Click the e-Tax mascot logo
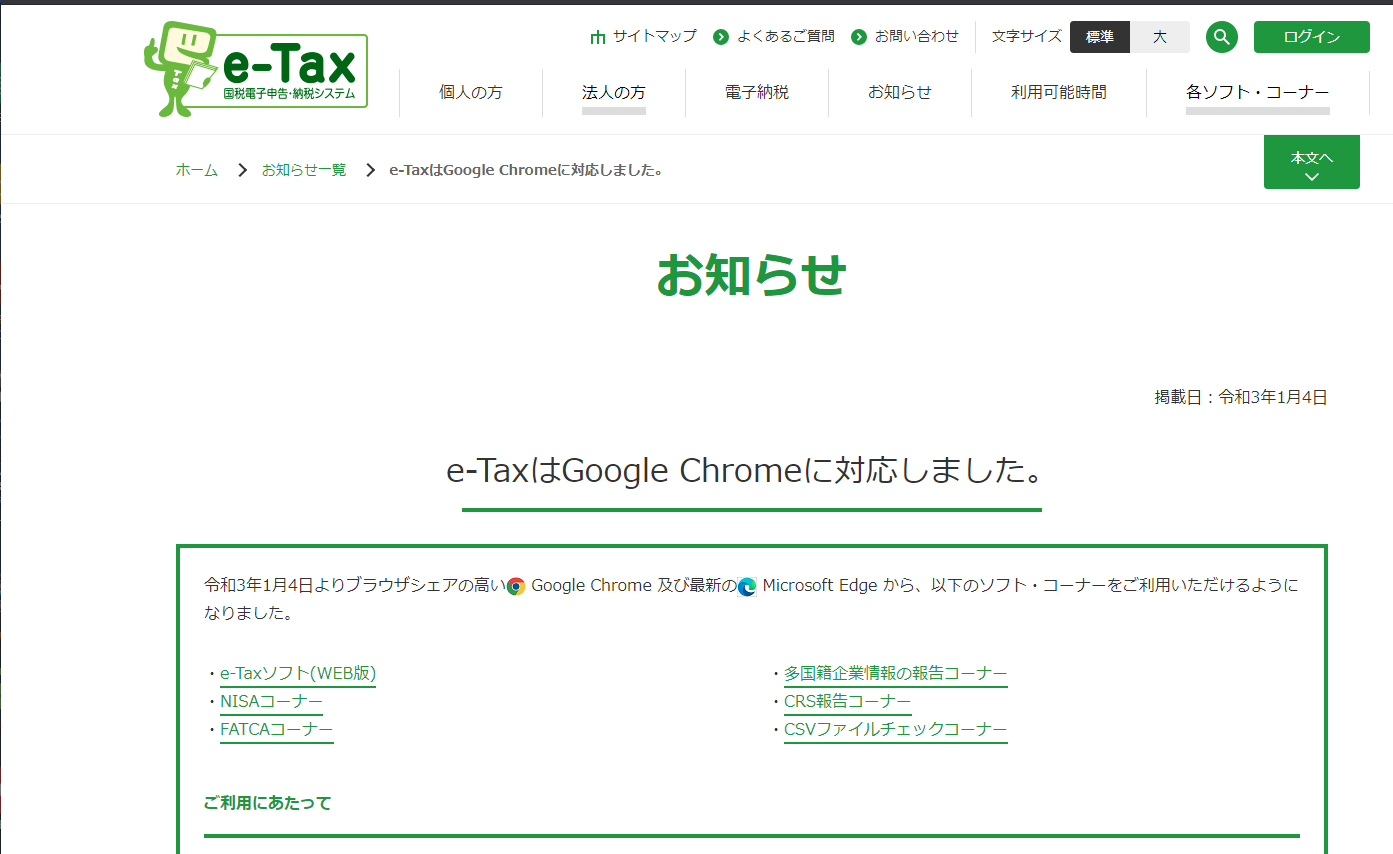 tap(256, 69)
